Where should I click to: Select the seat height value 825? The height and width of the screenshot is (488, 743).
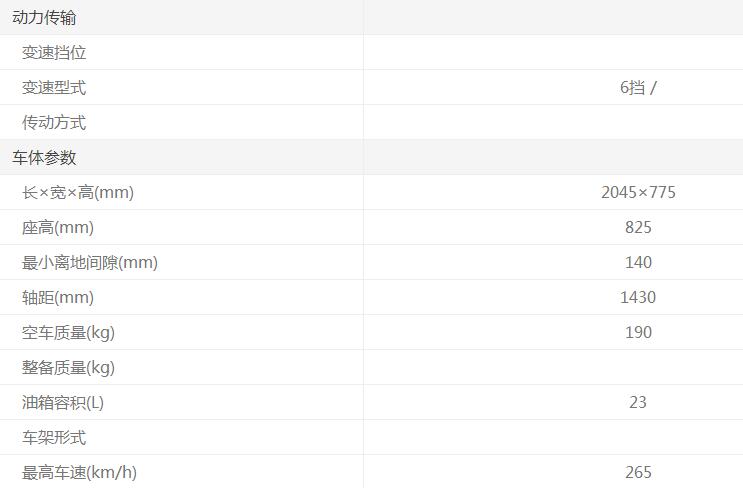click(638, 227)
